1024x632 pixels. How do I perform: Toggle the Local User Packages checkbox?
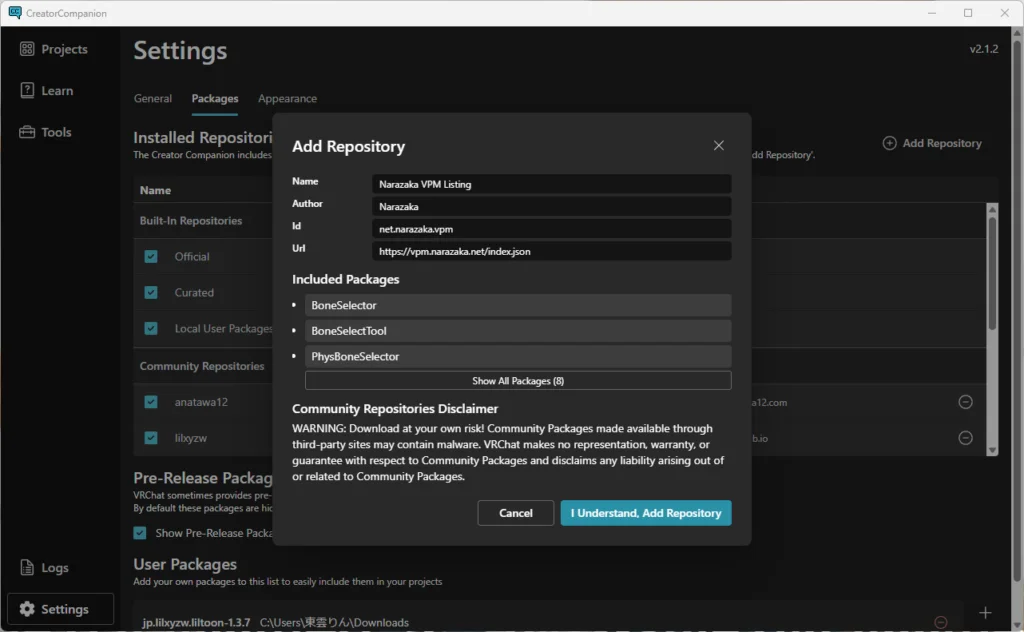click(151, 328)
